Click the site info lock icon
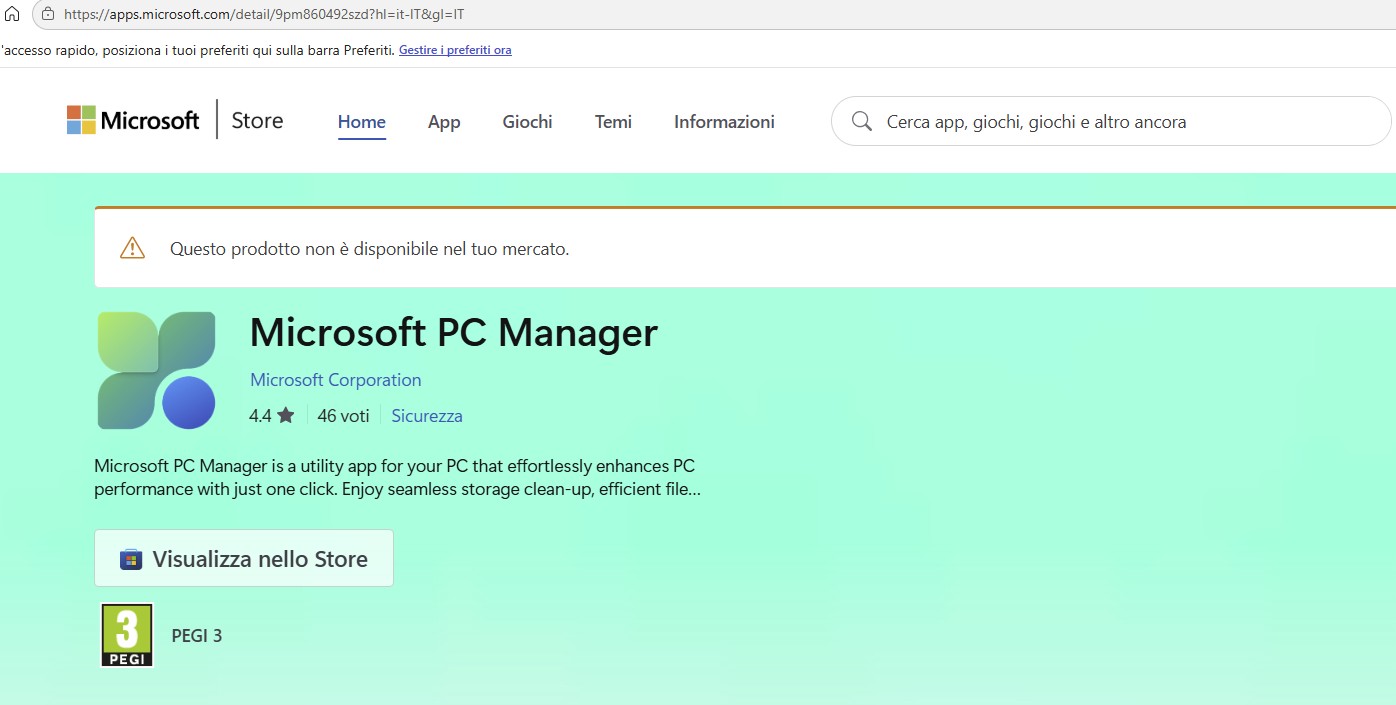 pos(47,14)
